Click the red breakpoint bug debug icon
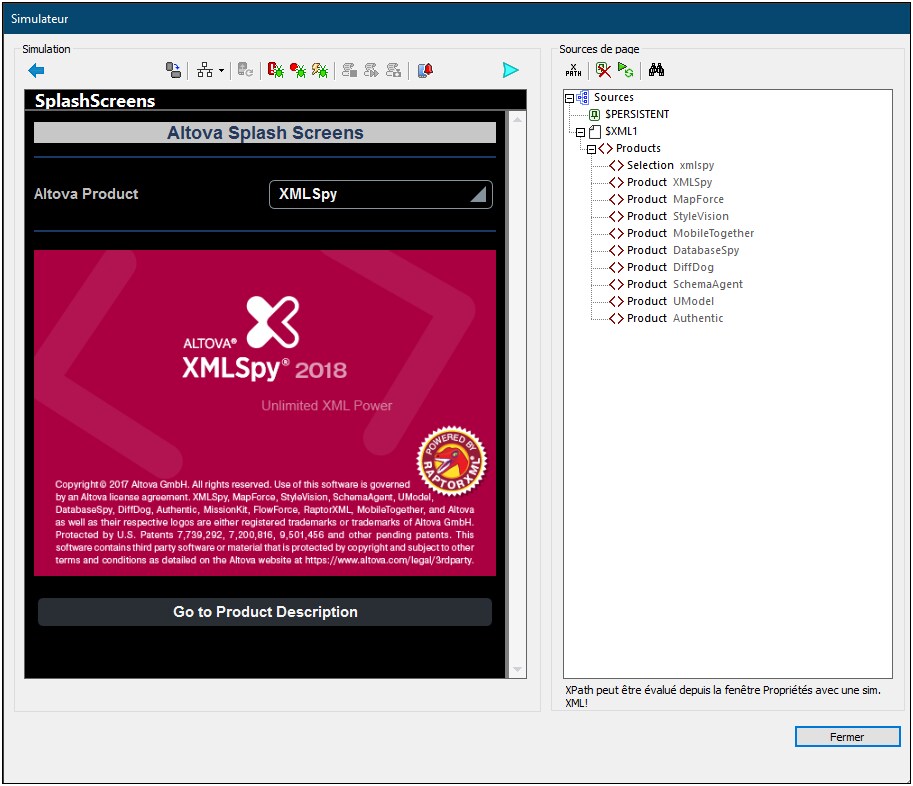The height and width of the screenshot is (786, 913). (x=298, y=70)
